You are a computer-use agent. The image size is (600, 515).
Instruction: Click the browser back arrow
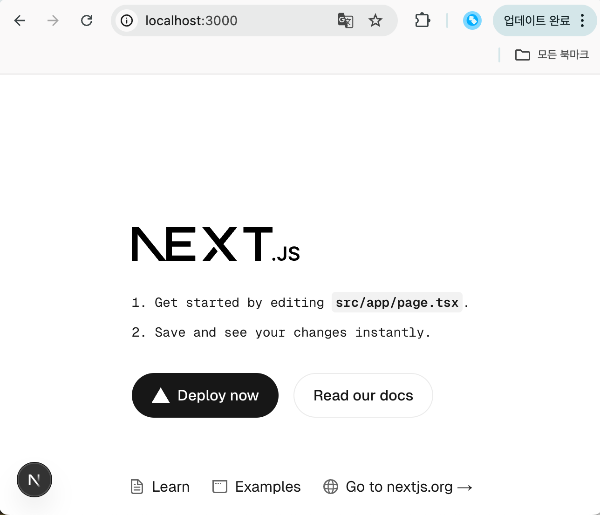(x=20, y=20)
